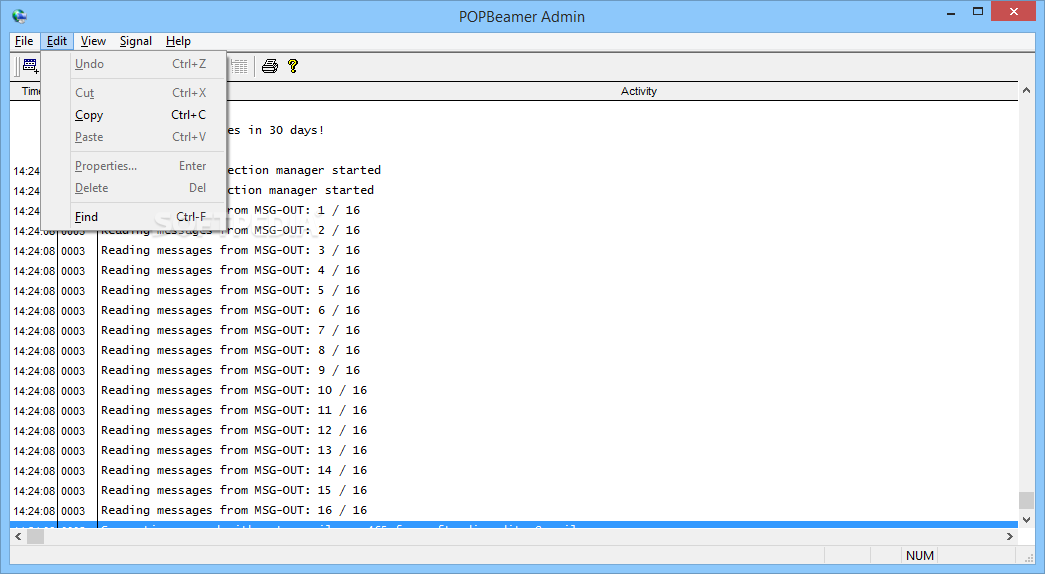
Task: Maximize the POPBeamer Admin window
Action: pos(978,12)
